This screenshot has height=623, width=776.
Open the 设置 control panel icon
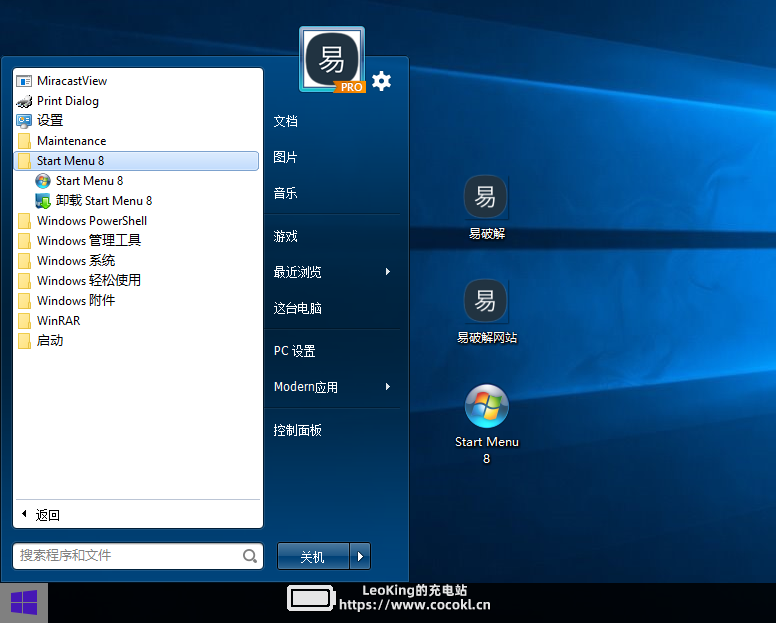click(24, 121)
